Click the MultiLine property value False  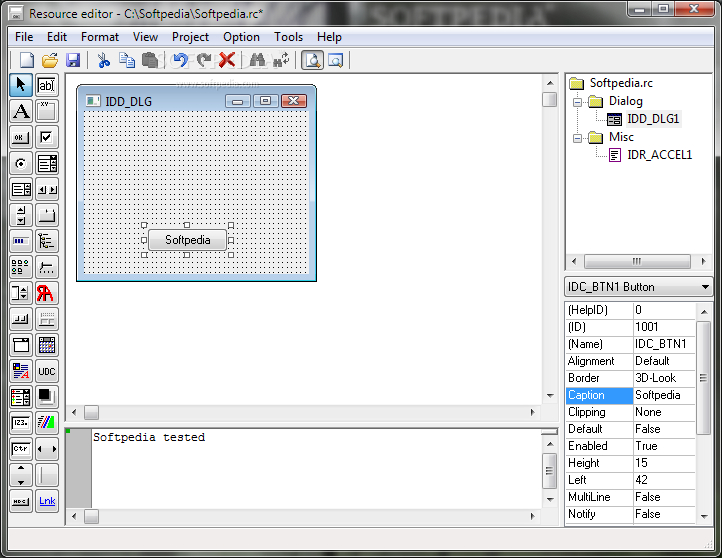tap(664, 497)
